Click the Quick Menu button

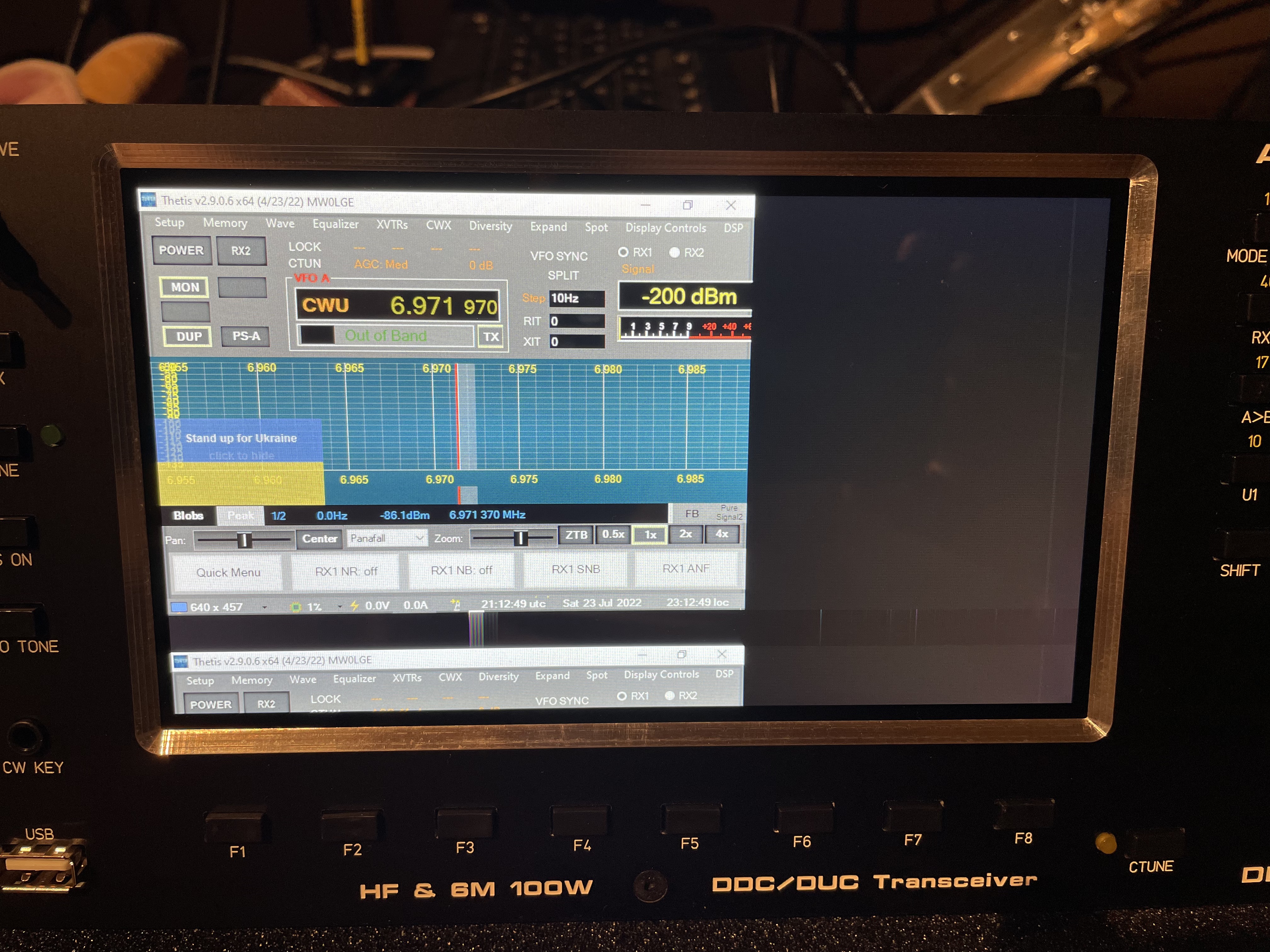228,572
